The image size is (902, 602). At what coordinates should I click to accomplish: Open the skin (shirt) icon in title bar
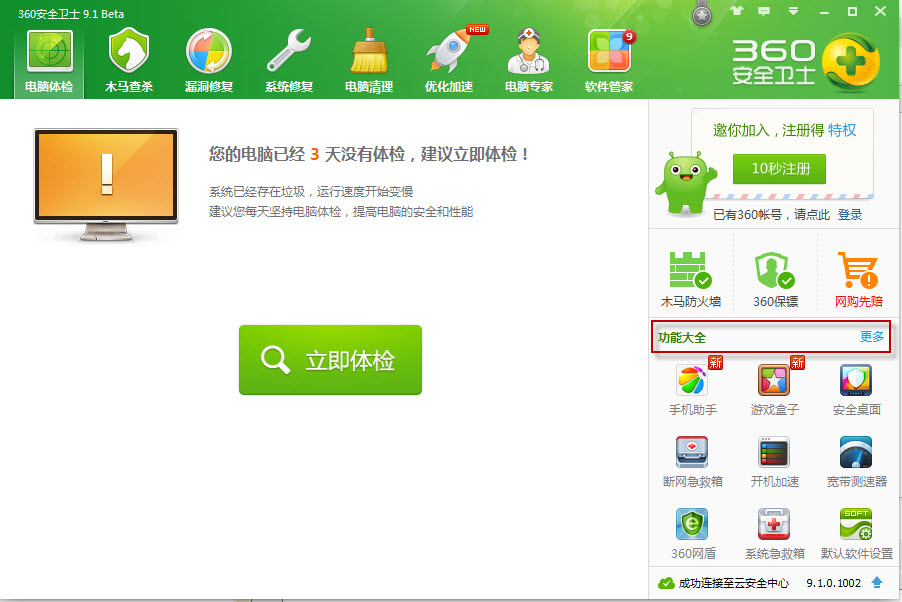[736, 11]
